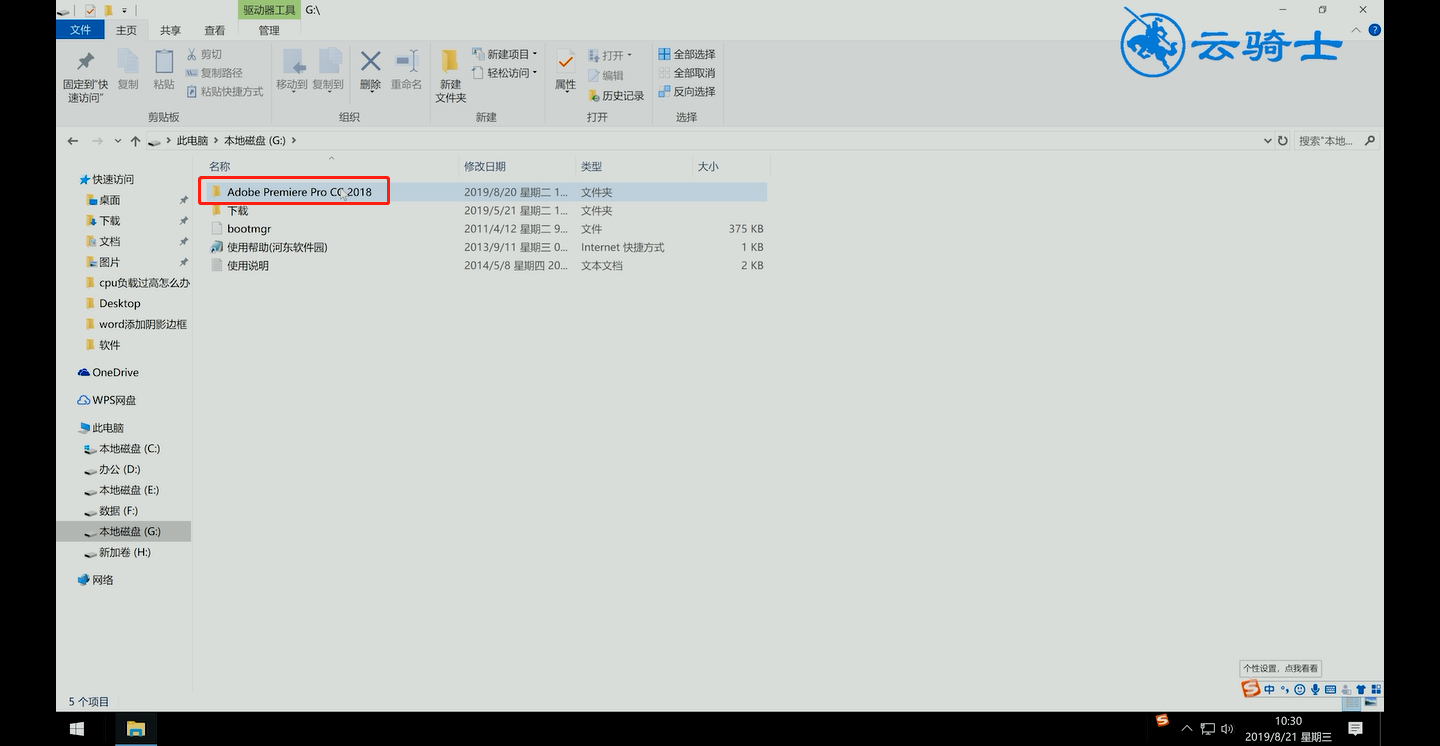Switch to the Manage (管理) tab
This screenshot has width=1440, height=746.
pos(269,30)
